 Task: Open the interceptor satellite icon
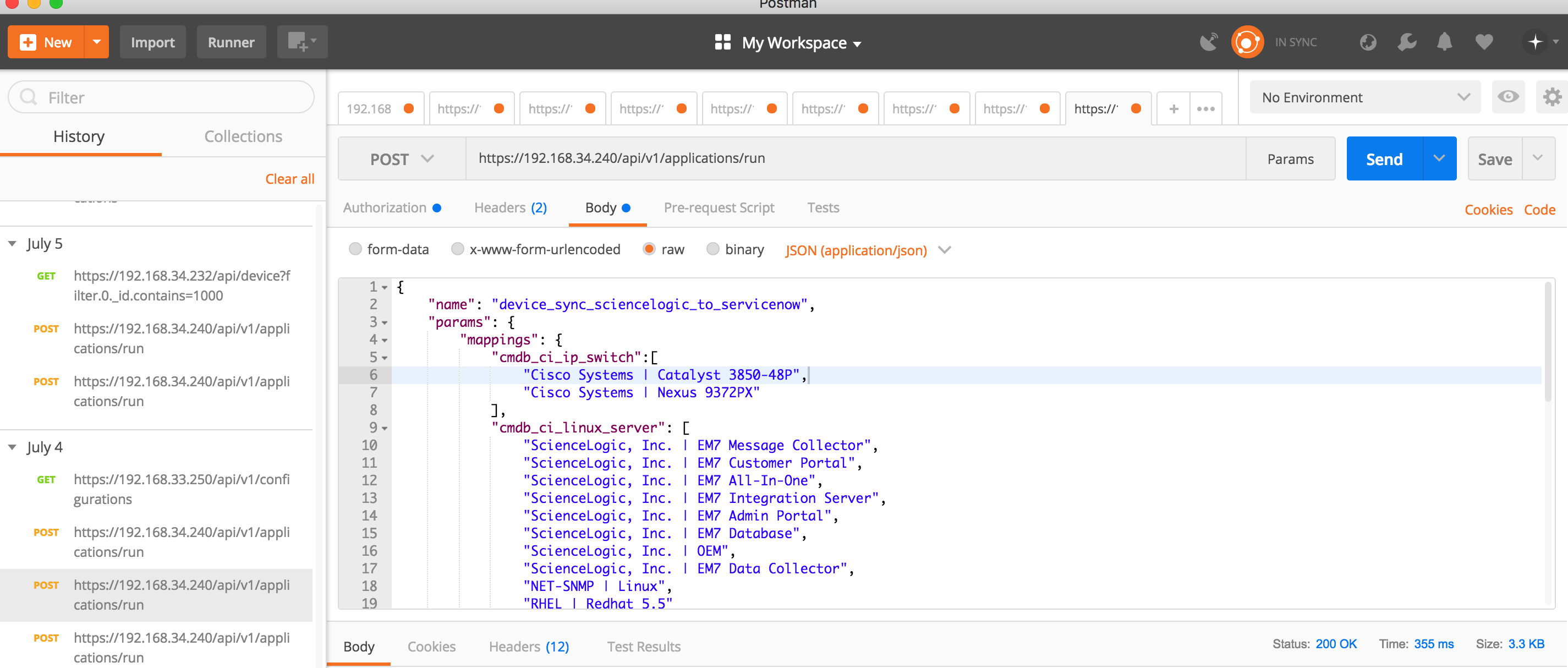1208,42
